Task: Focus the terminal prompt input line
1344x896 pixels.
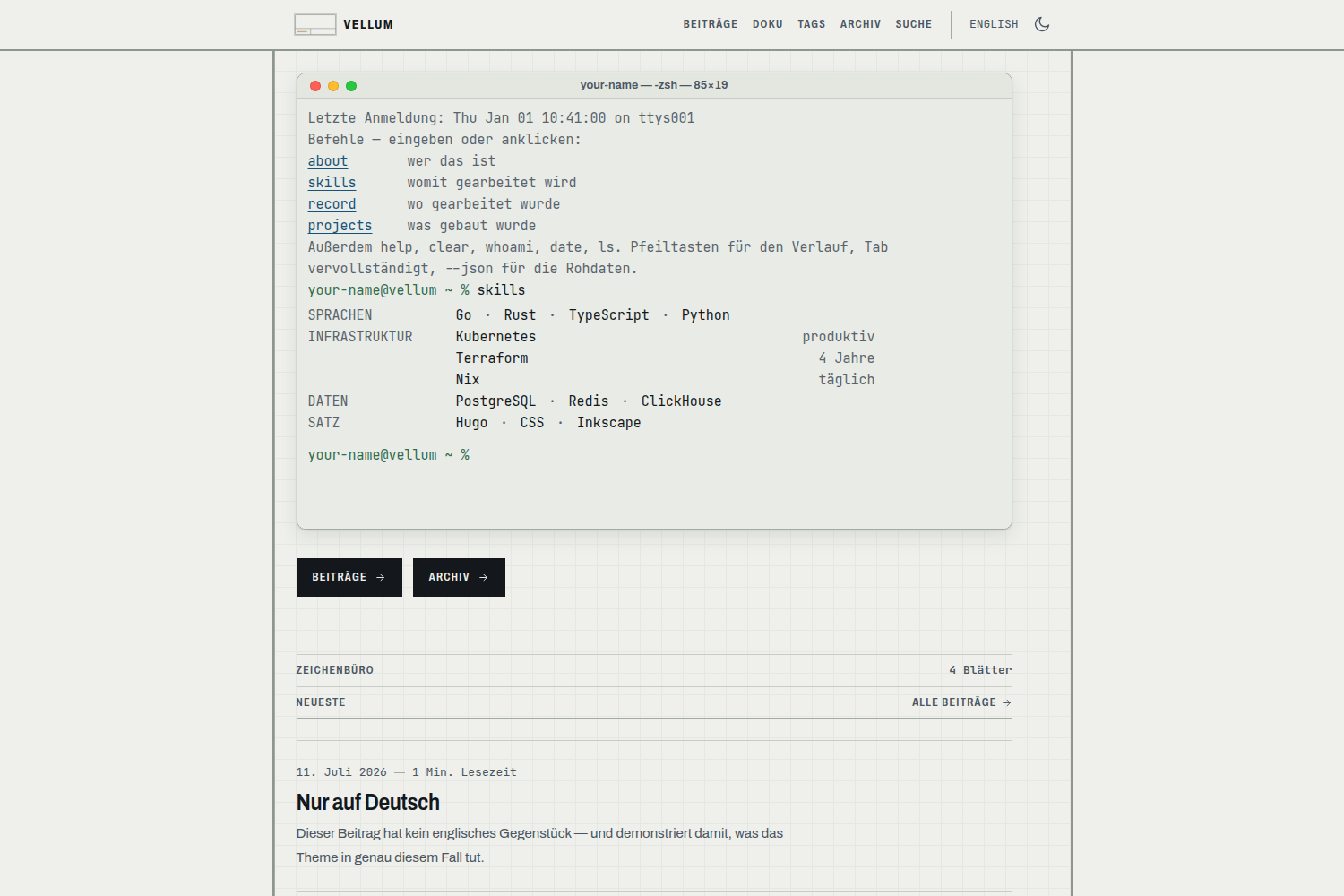Action: (x=654, y=455)
